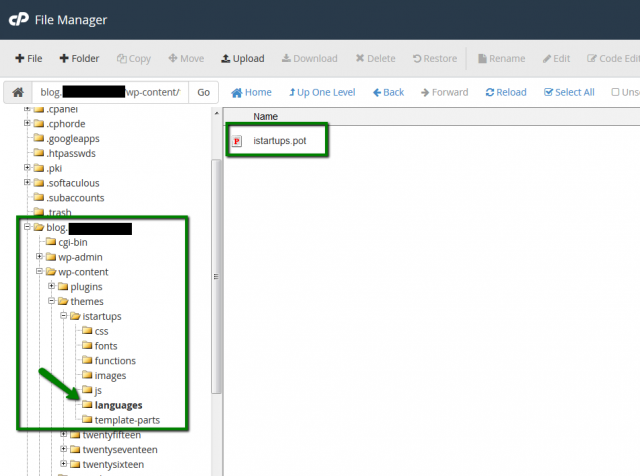Click the Rename toolbar button
Screen dimensions: 640x476
(502, 58)
